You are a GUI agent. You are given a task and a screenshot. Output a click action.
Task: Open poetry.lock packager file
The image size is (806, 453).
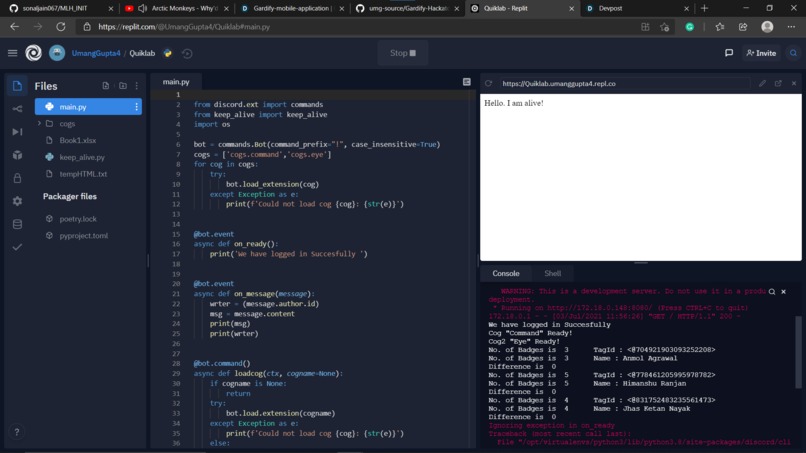[x=78, y=219]
